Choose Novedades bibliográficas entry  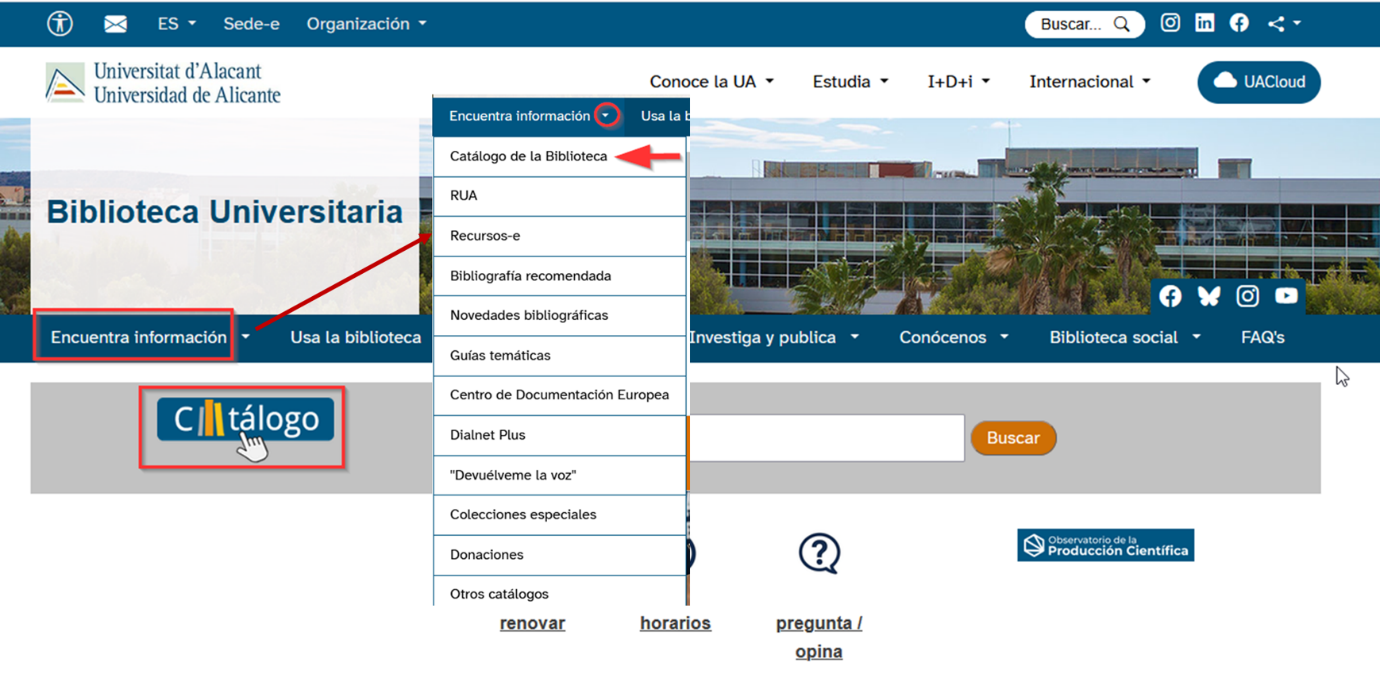[x=560, y=315]
